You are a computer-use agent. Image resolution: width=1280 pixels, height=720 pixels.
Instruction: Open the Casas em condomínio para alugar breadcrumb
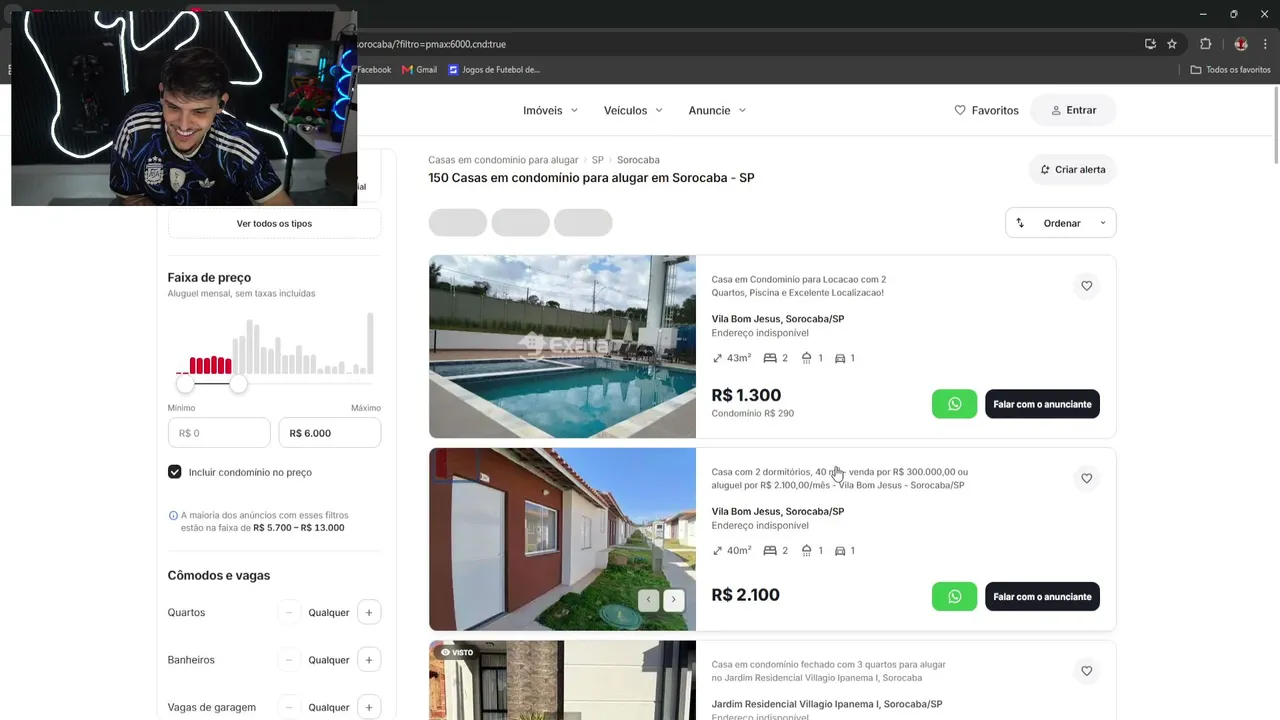pos(503,160)
